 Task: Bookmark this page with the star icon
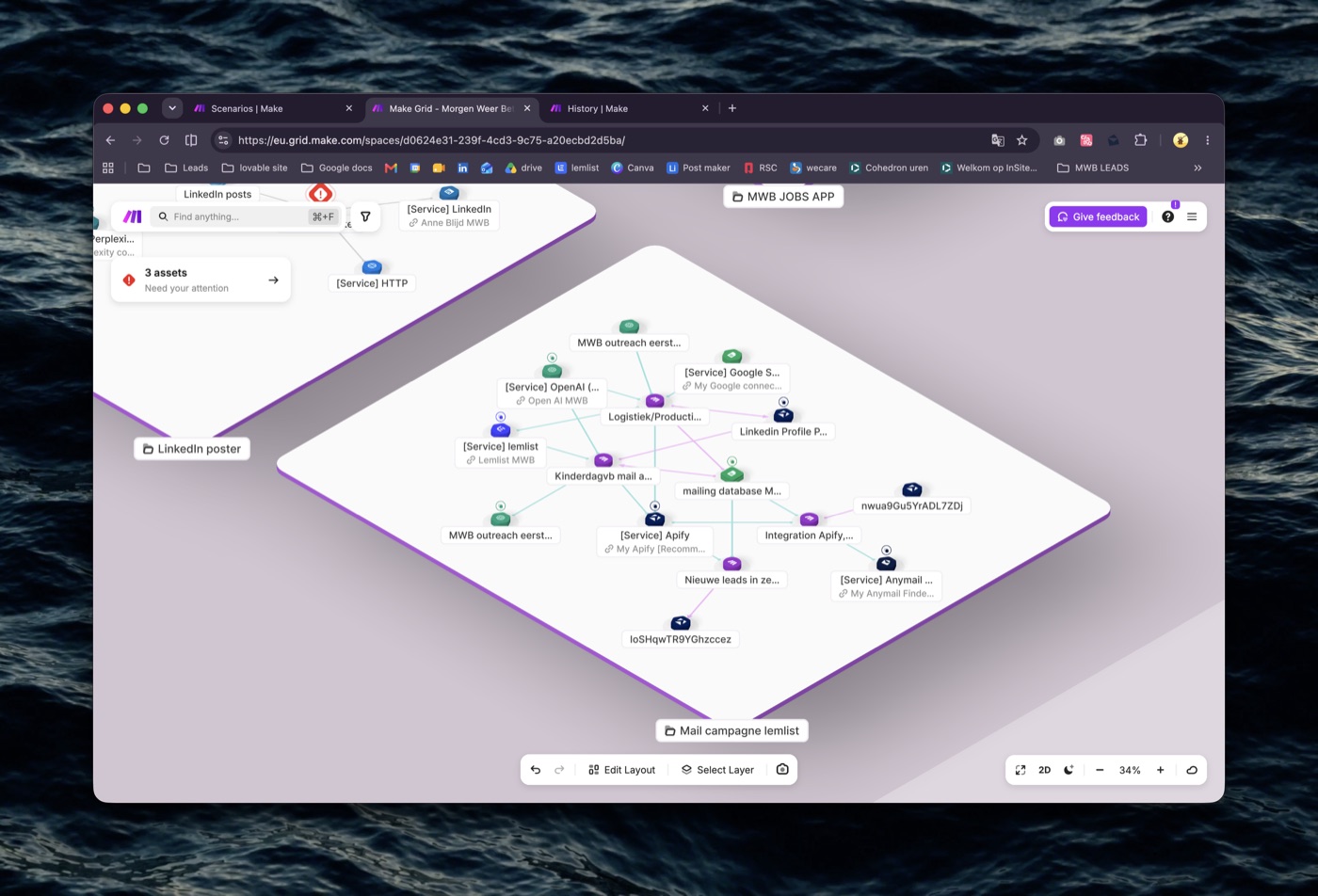(x=1022, y=140)
